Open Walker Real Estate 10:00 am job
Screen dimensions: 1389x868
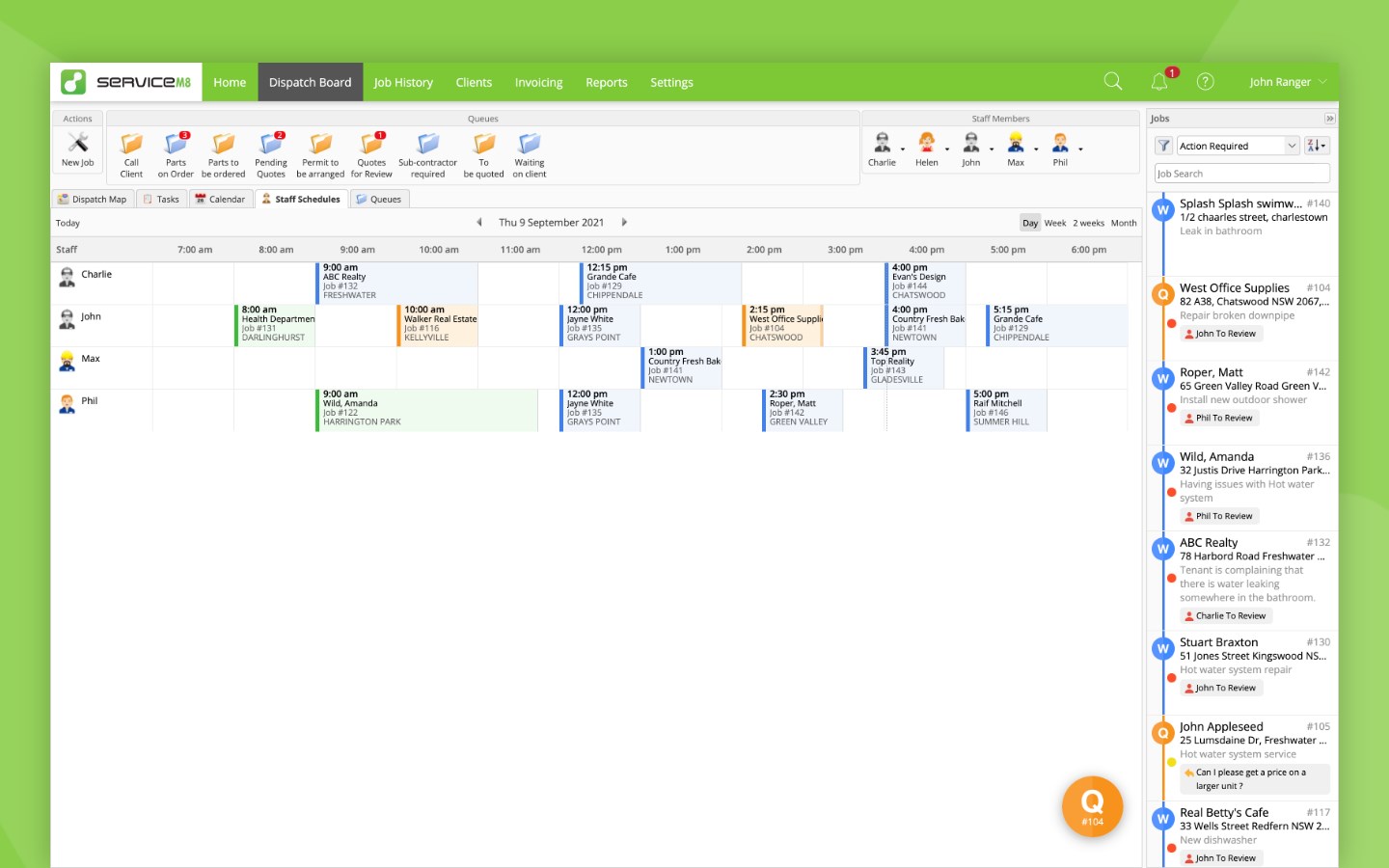click(x=437, y=324)
